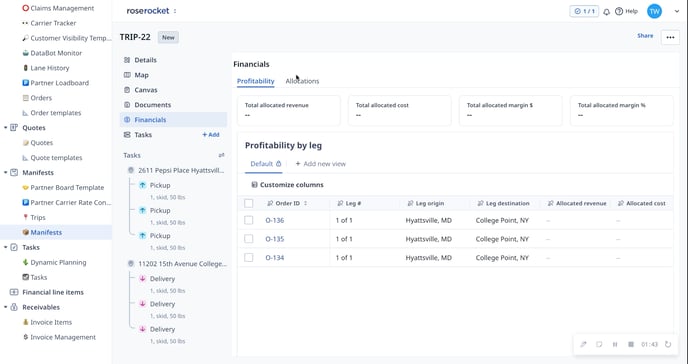
Task: Switch to the Allocations tab
Action: 302,81
